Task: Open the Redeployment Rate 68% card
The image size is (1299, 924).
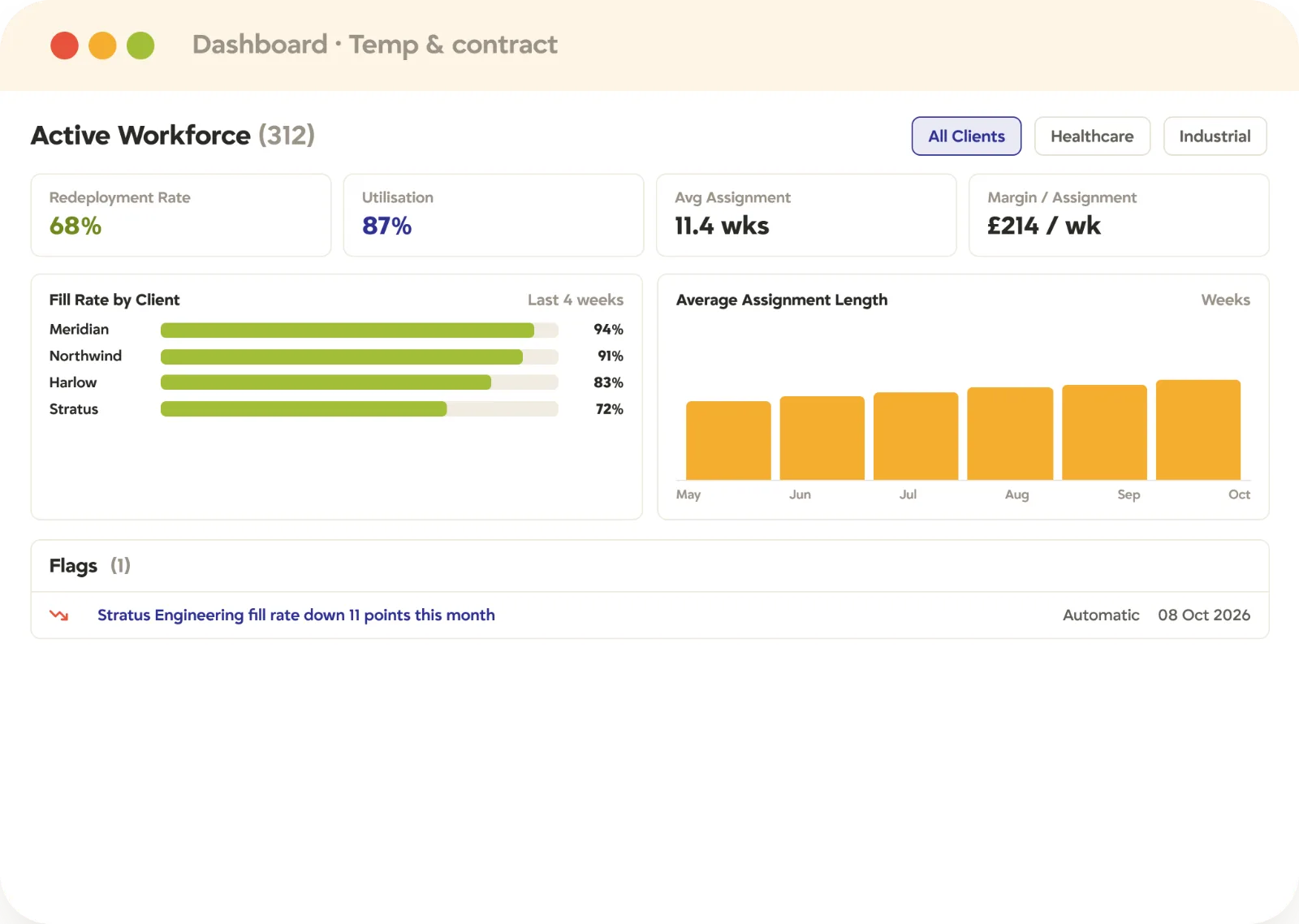Action: (181, 215)
